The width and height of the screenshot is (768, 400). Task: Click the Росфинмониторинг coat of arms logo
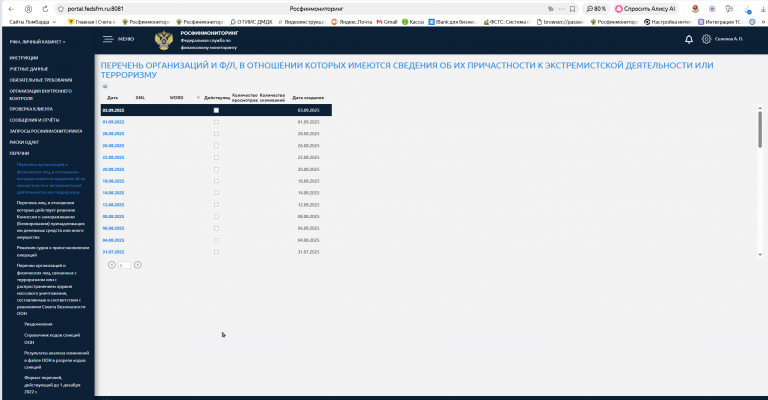(x=164, y=40)
